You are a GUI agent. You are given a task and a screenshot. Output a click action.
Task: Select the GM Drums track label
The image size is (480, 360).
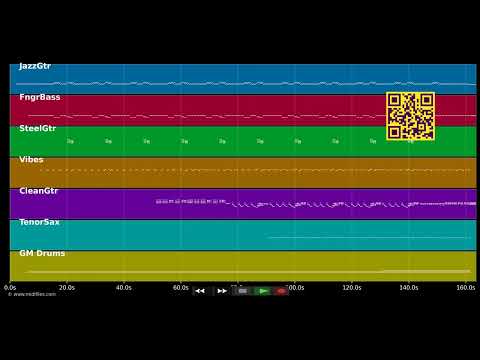pos(42,253)
